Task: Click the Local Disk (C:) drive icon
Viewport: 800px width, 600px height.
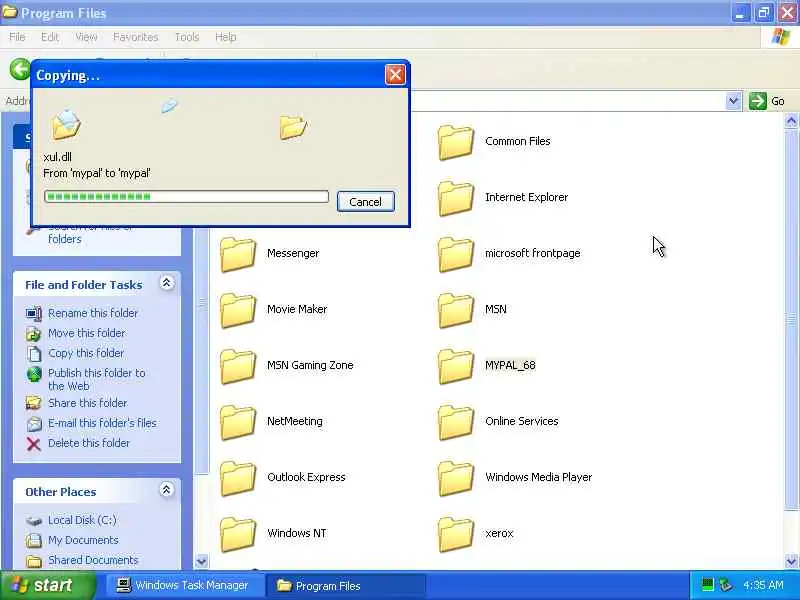Action: coord(34,521)
